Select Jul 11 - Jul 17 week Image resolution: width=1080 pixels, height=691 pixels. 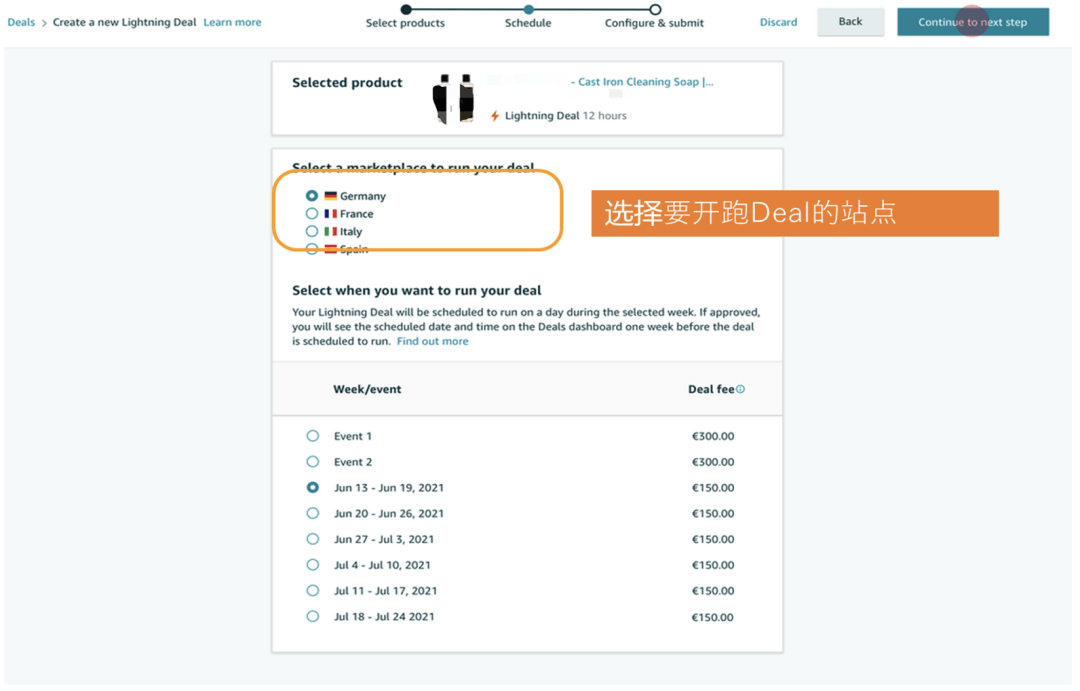click(x=313, y=591)
